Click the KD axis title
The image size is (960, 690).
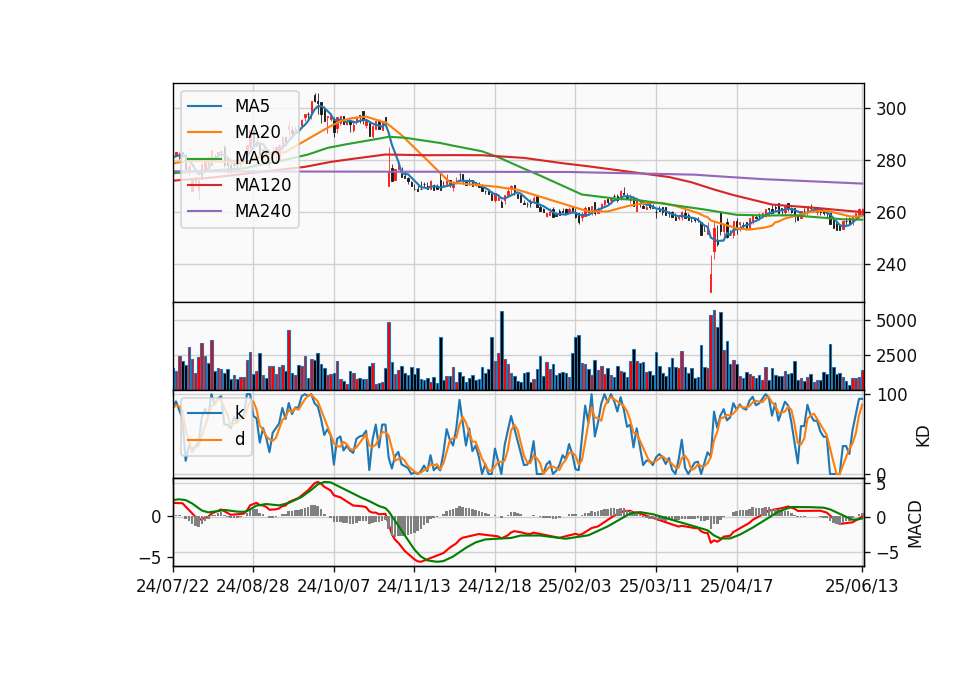[923, 436]
